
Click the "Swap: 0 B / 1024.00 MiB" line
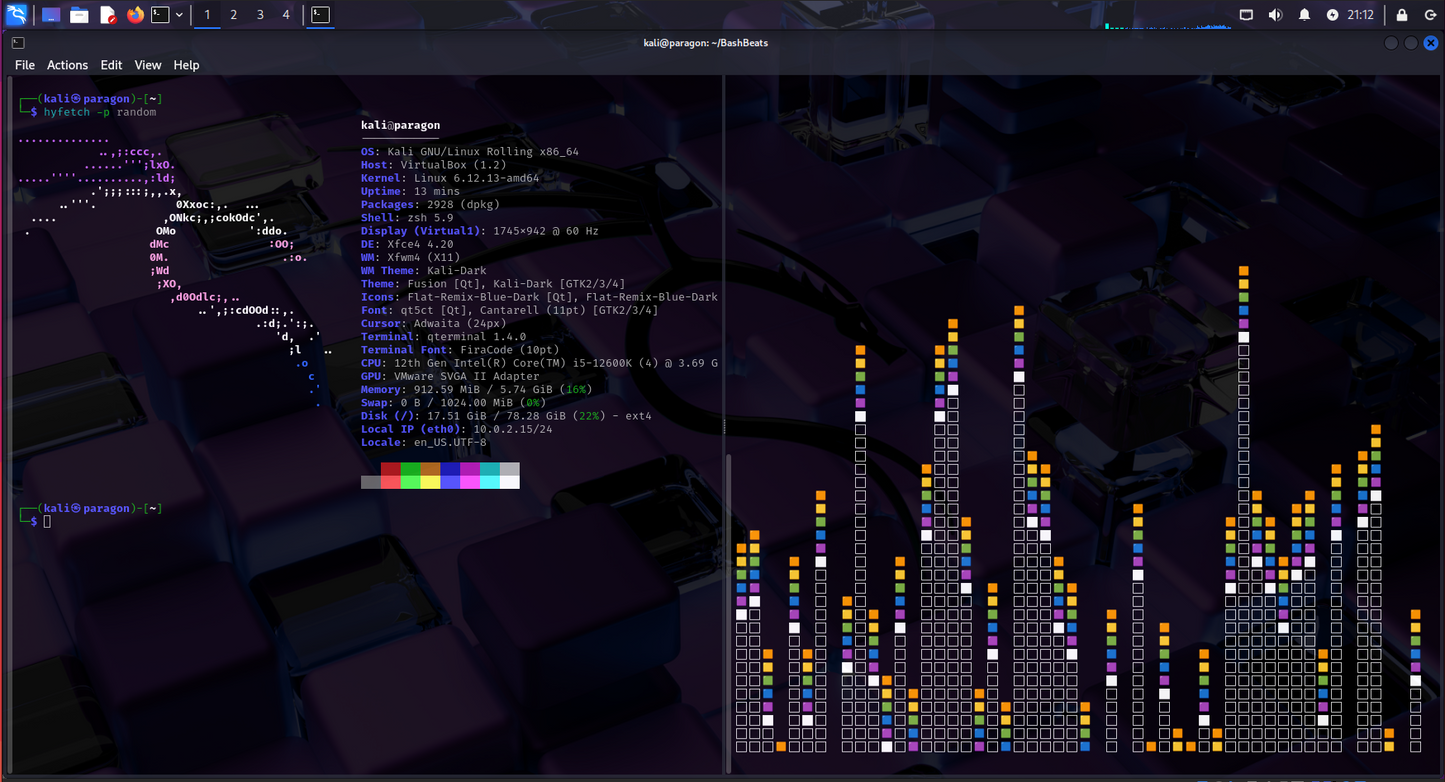pyautogui.click(x=454, y=403)
